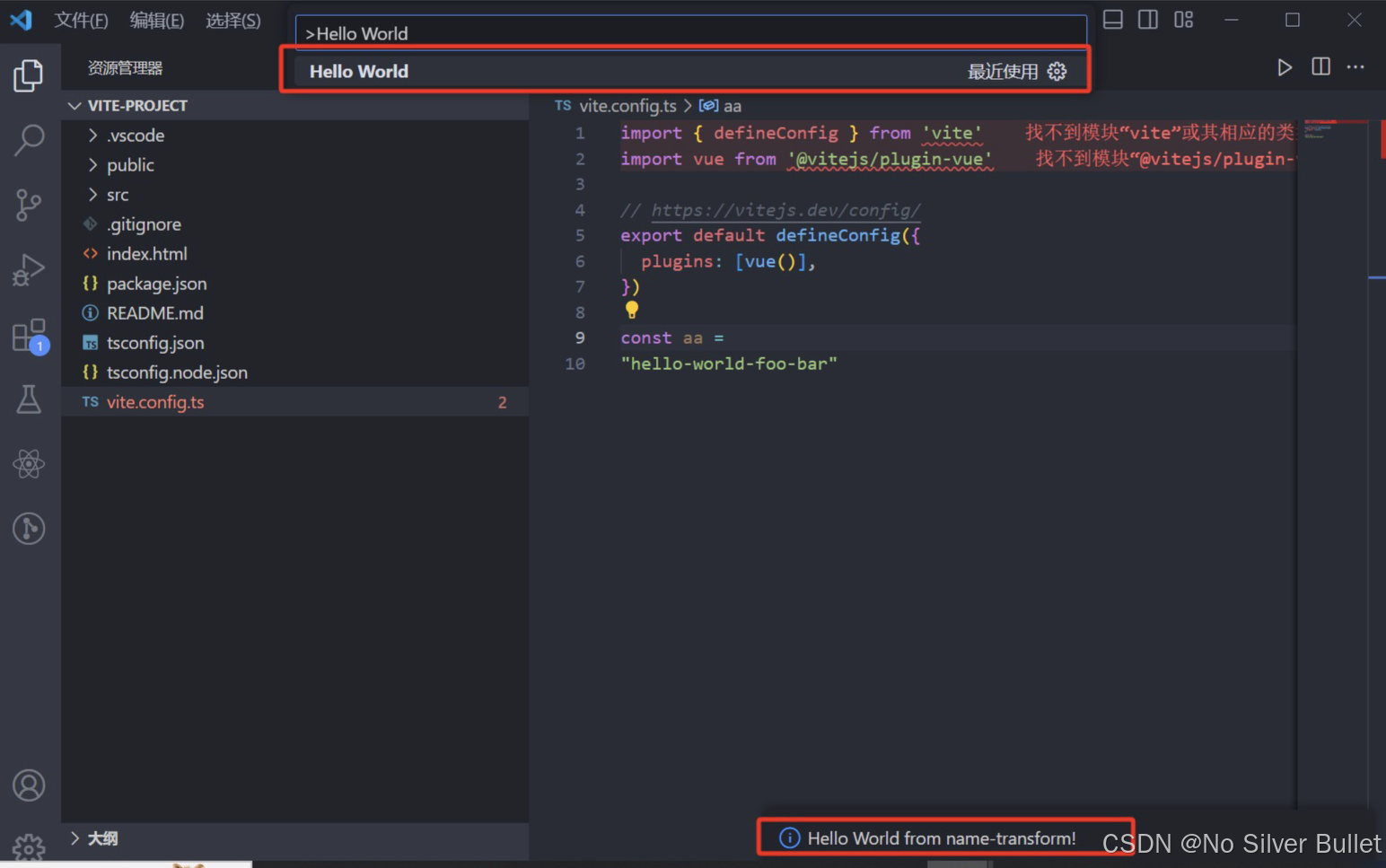Collapse the VITE-PROJECT root folder

(294, 105)
